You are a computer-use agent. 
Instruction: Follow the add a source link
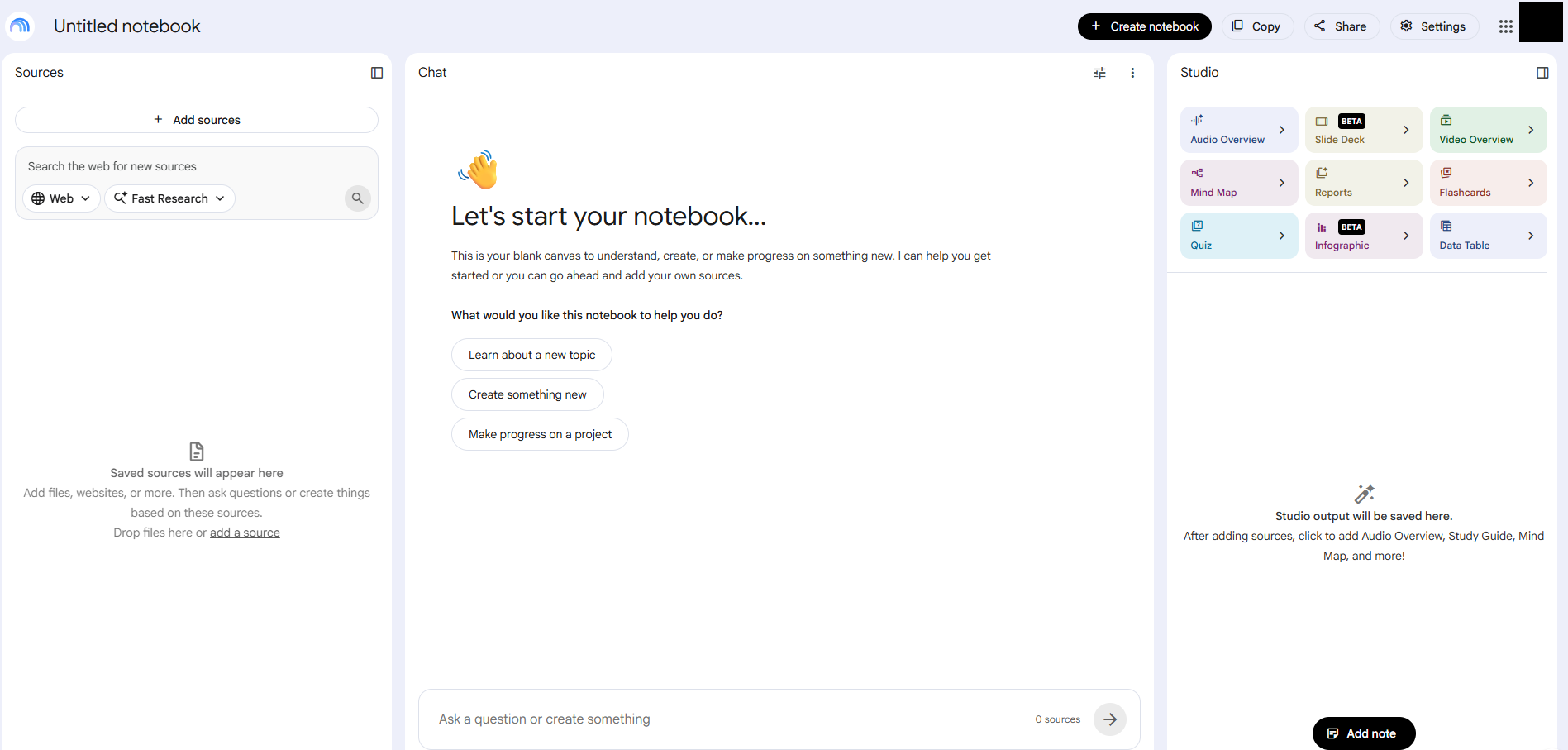tap(245, 533)
